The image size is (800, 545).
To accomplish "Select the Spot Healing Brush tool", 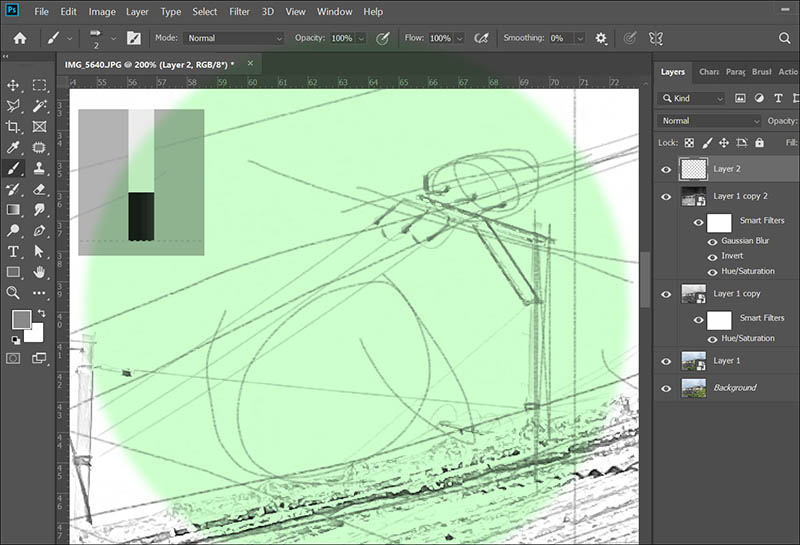I will (39, 147).
